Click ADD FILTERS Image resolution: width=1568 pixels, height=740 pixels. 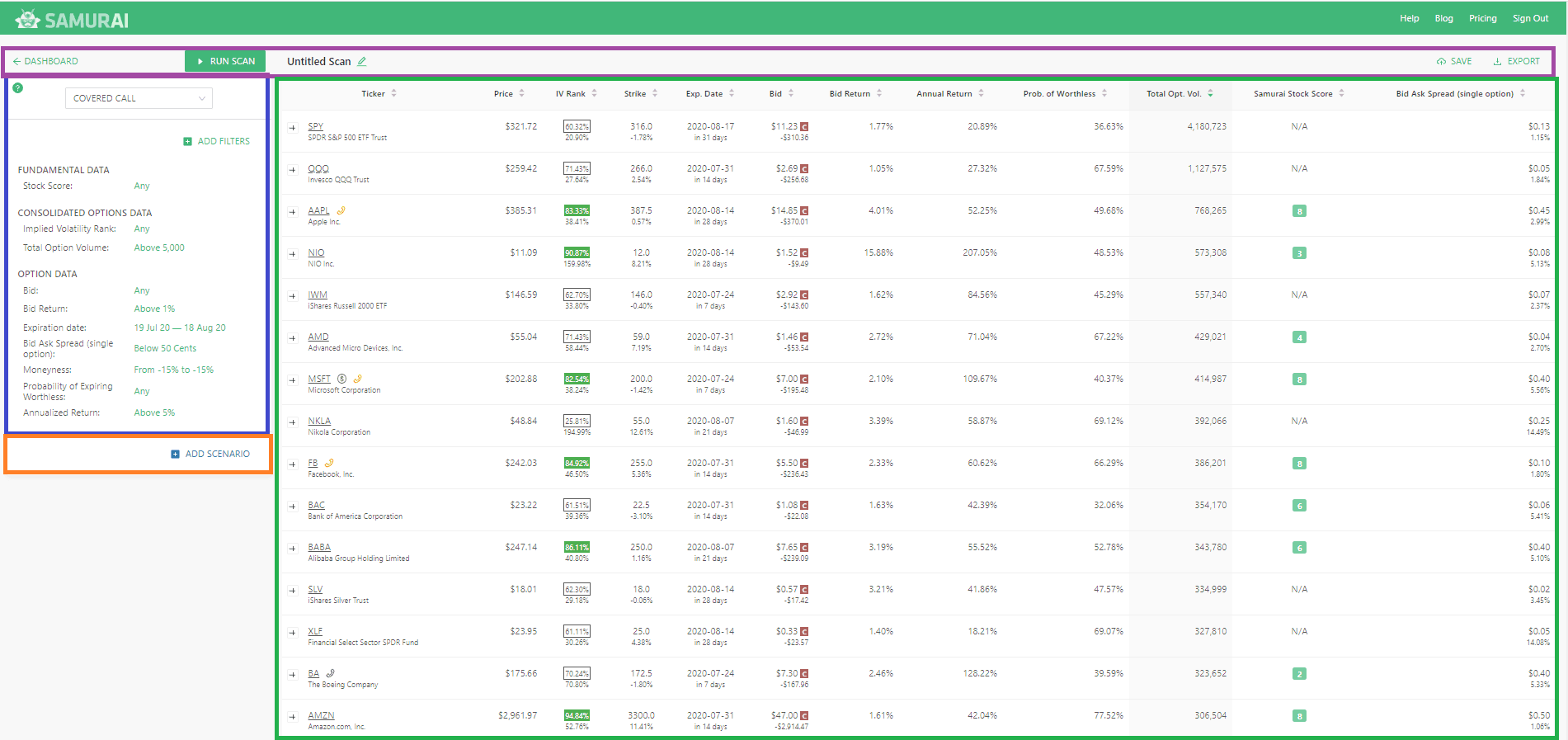[x=216, y=141]
